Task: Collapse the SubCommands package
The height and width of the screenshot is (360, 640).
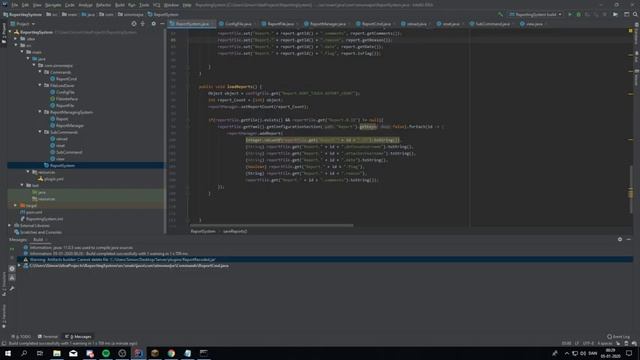Action: point(40,132)
